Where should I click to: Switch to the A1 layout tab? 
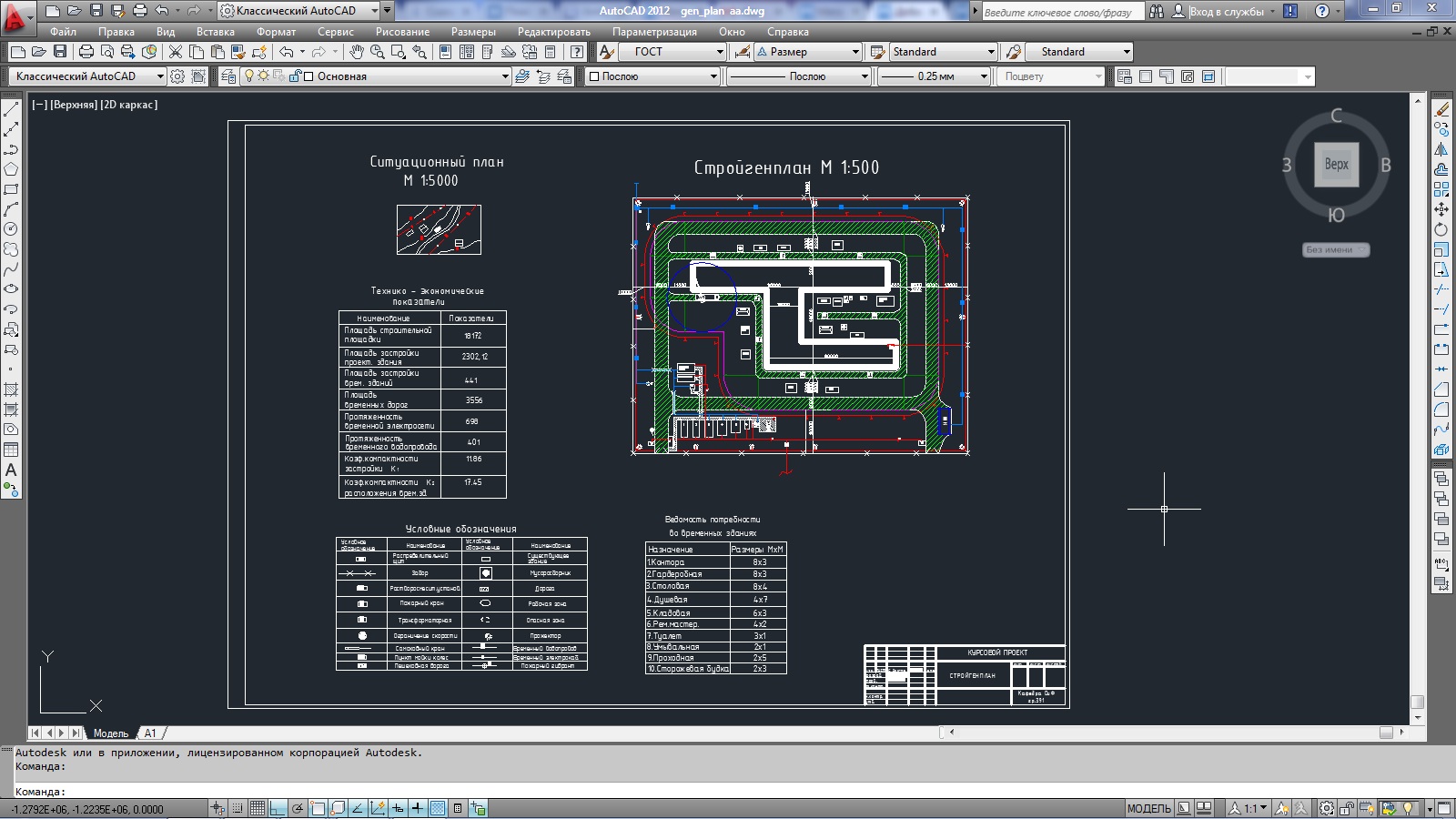coord(150,733)
